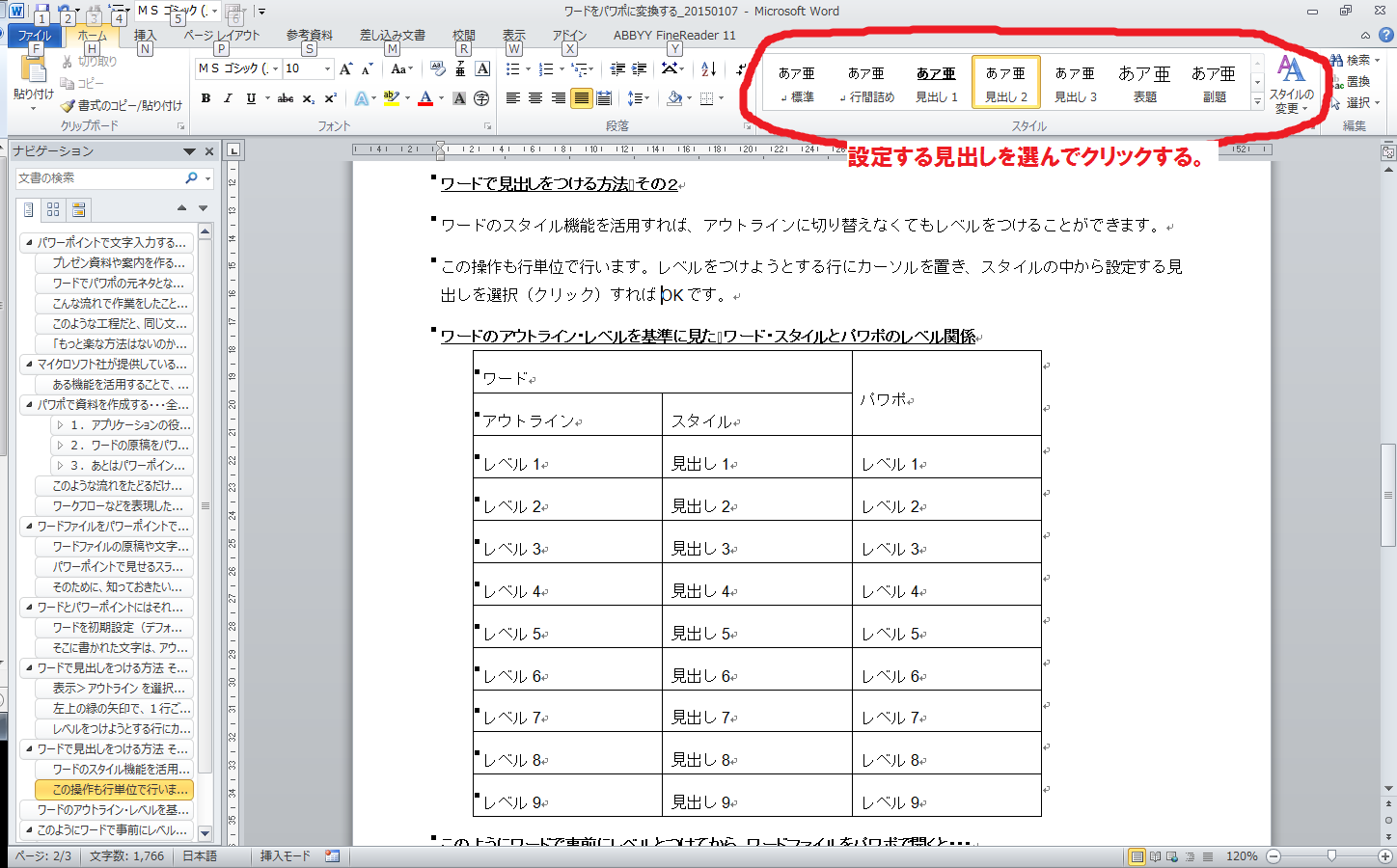This screenshot has width=1397, height=868.
Task: Decrease paragraph indent
Action: (x=617, y=69)
